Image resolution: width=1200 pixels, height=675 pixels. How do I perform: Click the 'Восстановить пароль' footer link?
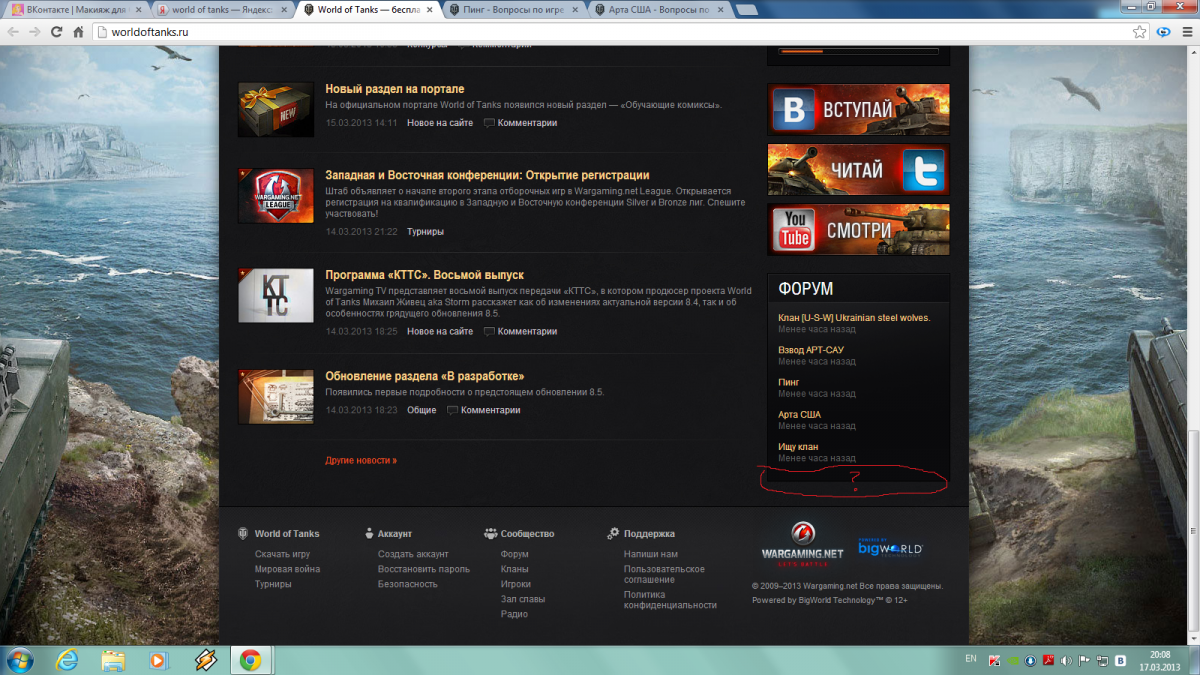[x=423, y=569]
